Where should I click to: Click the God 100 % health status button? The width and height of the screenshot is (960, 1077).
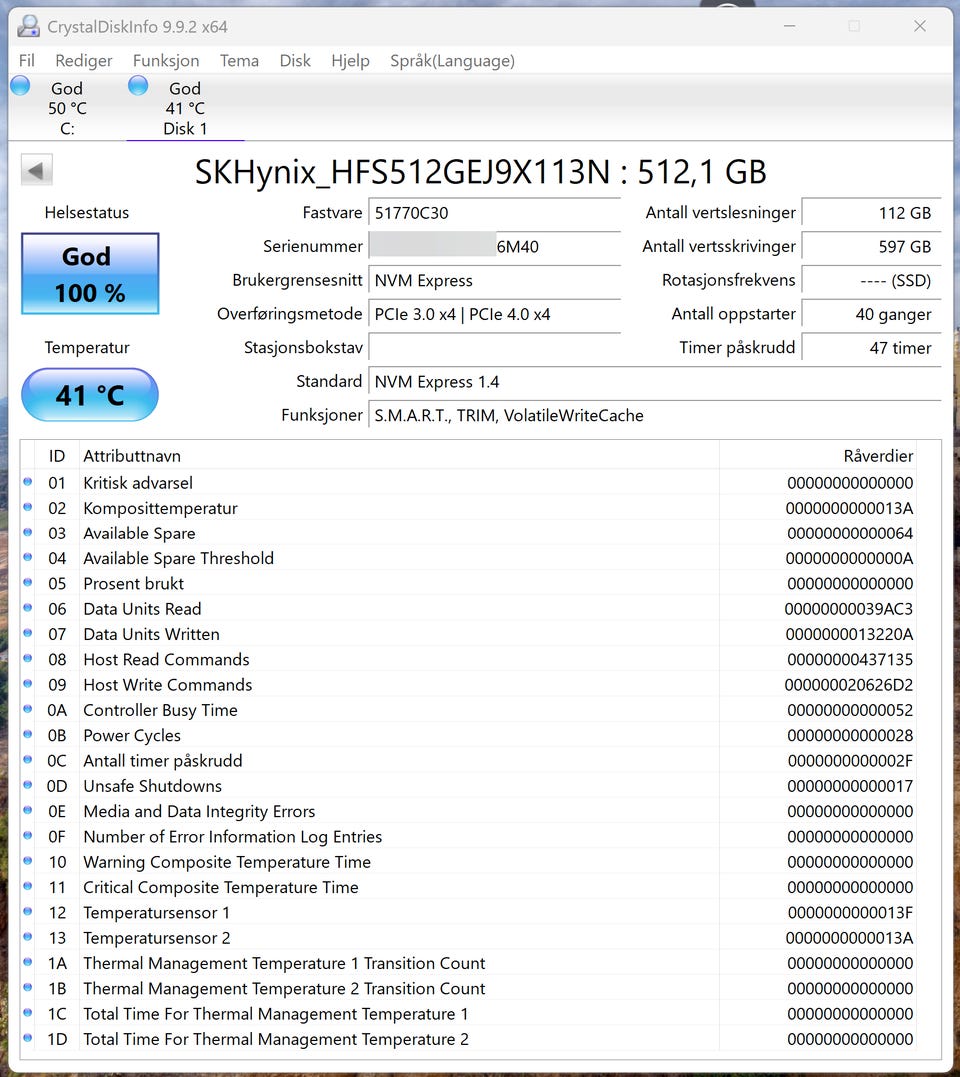point(90,274)
